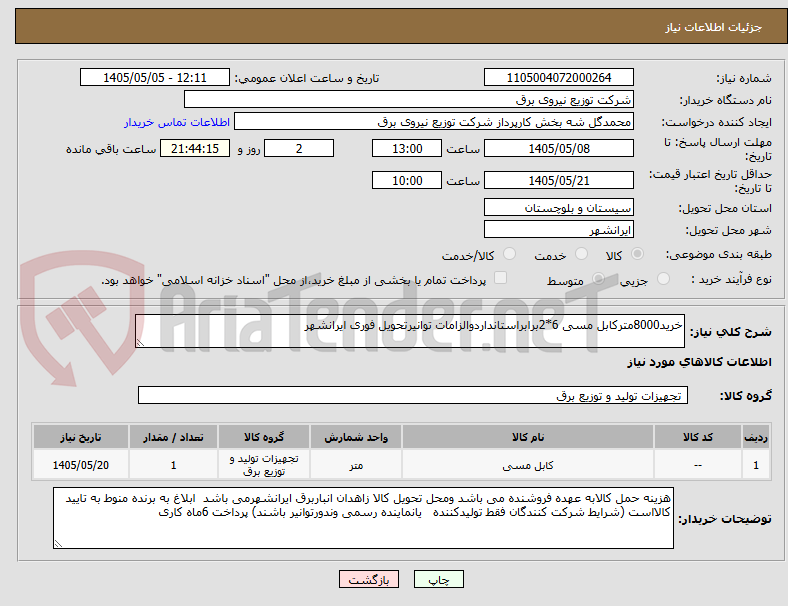The width and height of the screenshot is (788, 606).
Task: Click the استان محل تحویل label
Action: 725,208
